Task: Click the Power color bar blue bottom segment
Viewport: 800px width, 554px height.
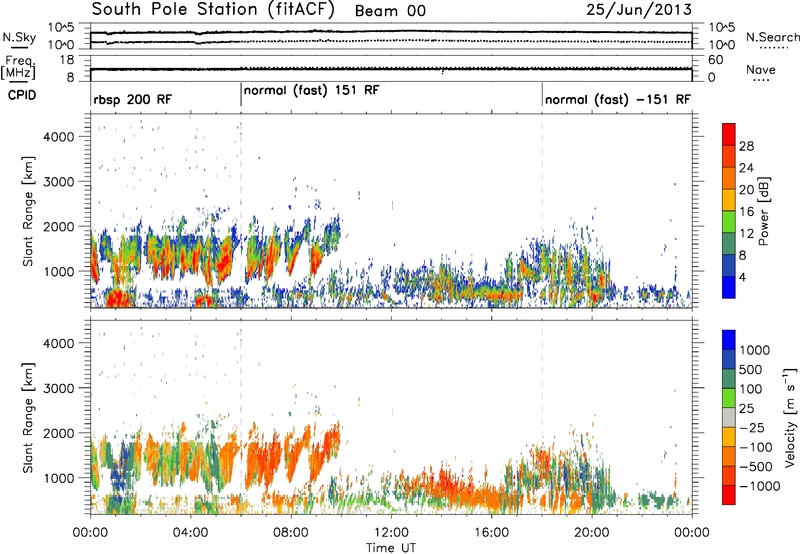Action: click(x=729, y=287)
